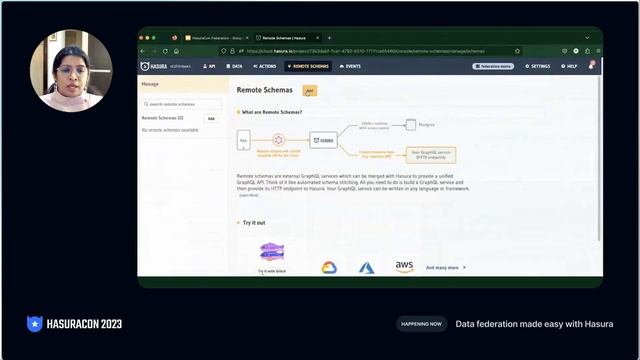Click the HASURA box in the diagram
640x360 pixels.
tap(323, 140)
